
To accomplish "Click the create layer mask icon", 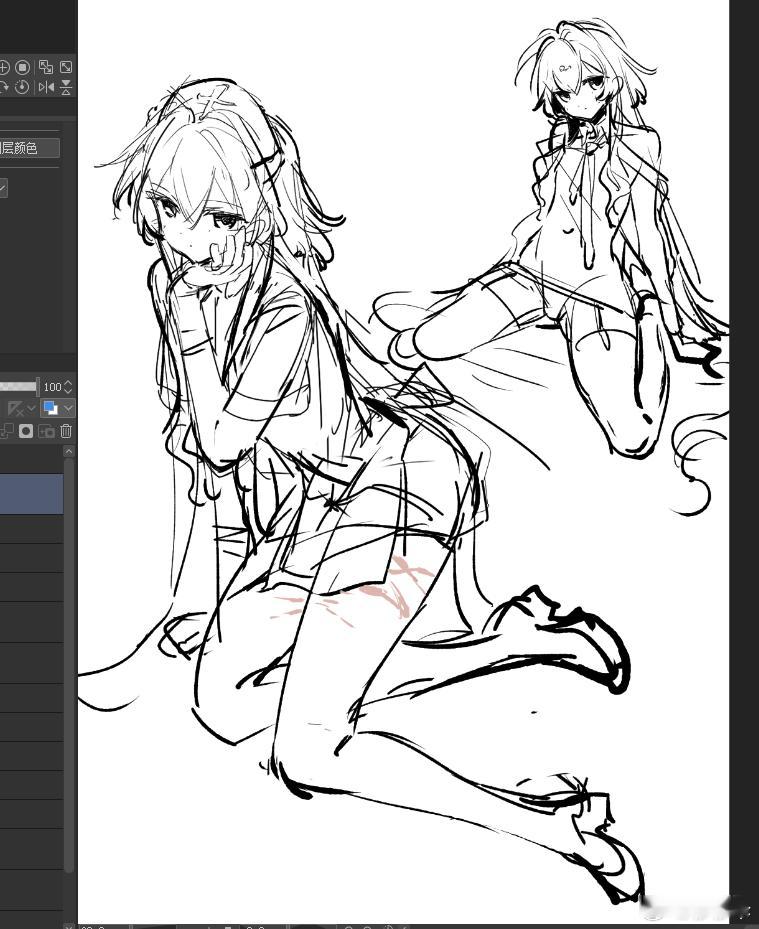I will pyautogui.click(x=26, y=431).
